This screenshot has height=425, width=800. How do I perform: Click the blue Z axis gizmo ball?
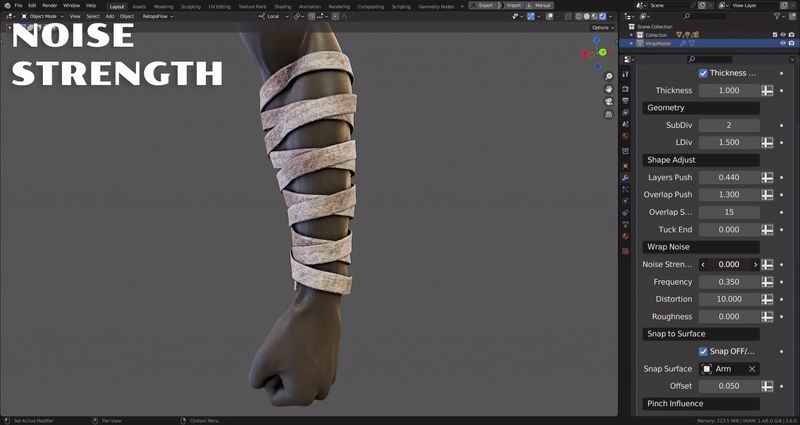point(597,40)
